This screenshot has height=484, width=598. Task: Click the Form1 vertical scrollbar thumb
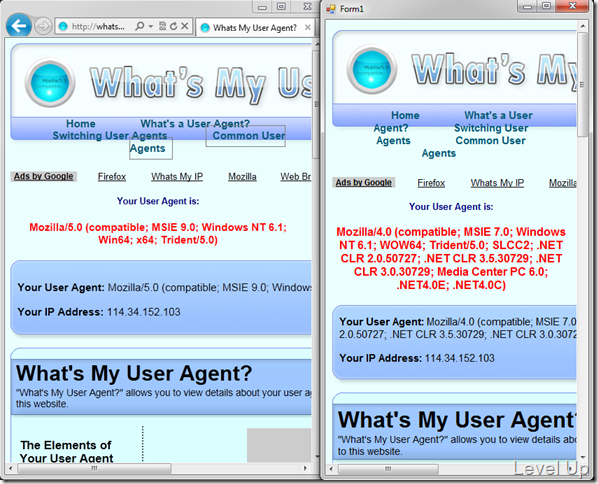(582, 84)
